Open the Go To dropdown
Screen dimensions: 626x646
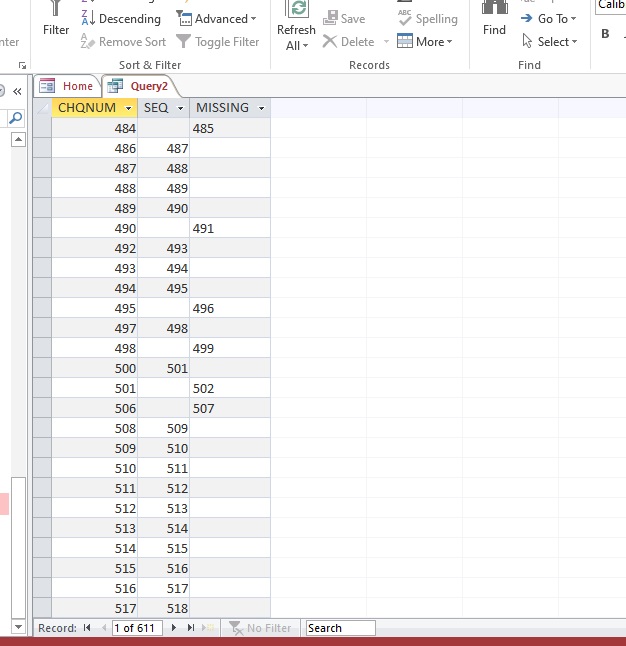click(549, 19)
